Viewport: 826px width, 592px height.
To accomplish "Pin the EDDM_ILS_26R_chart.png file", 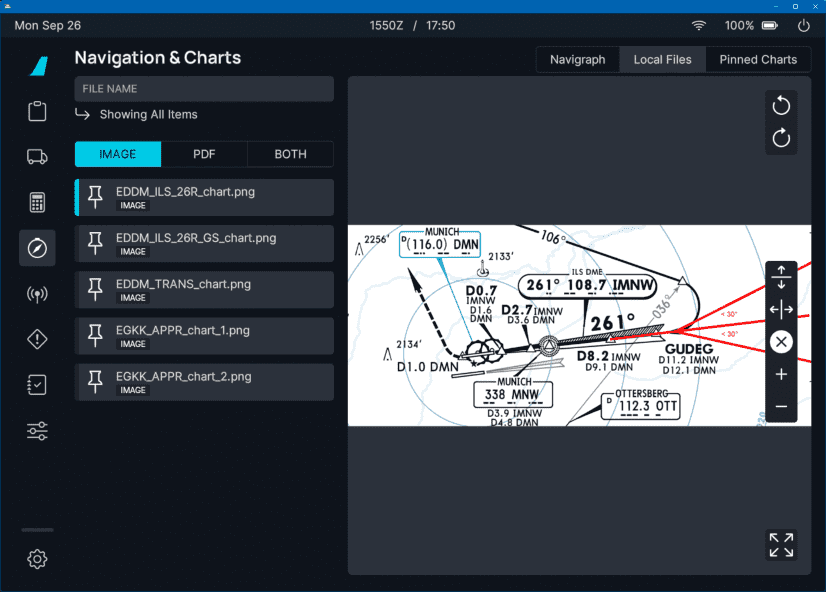I will click(96, 197).
